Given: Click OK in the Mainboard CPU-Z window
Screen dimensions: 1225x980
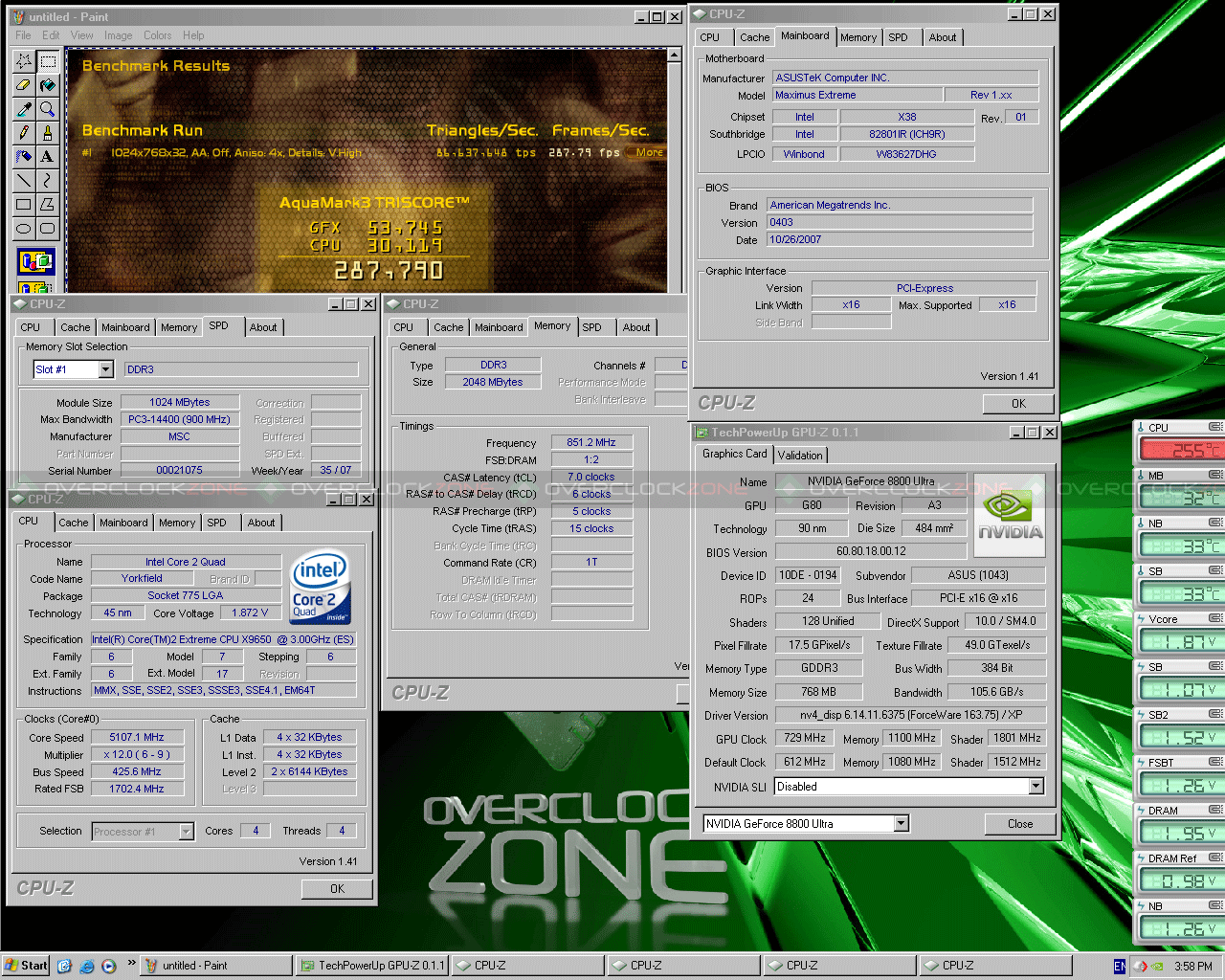Looking at the screenshot, I should [x=1018, y=404].
